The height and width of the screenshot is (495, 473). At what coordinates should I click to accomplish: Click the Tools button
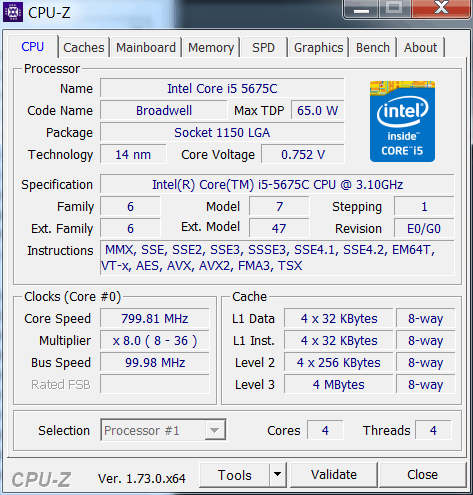(x=234, y=475)
